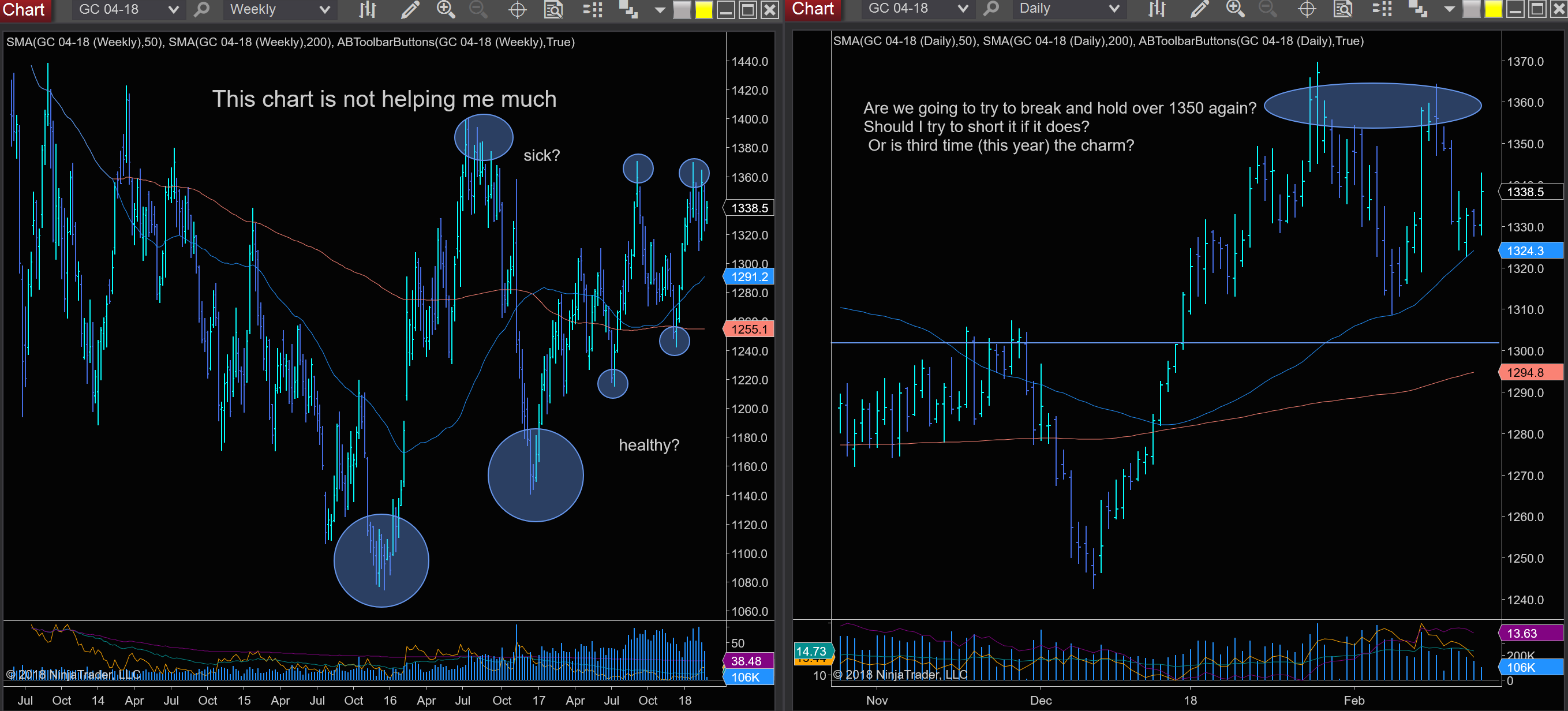This screenshot has width=1568, height=711.
Task: Select 'Should I try to short it' annotation line
Action: (x=976, y=126)
